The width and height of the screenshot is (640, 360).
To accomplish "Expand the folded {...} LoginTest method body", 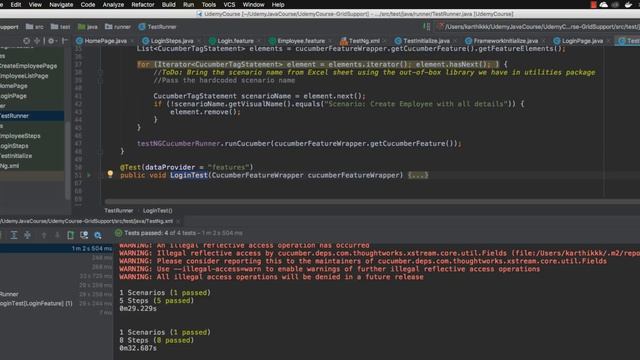I will click(x=418, y=175).
